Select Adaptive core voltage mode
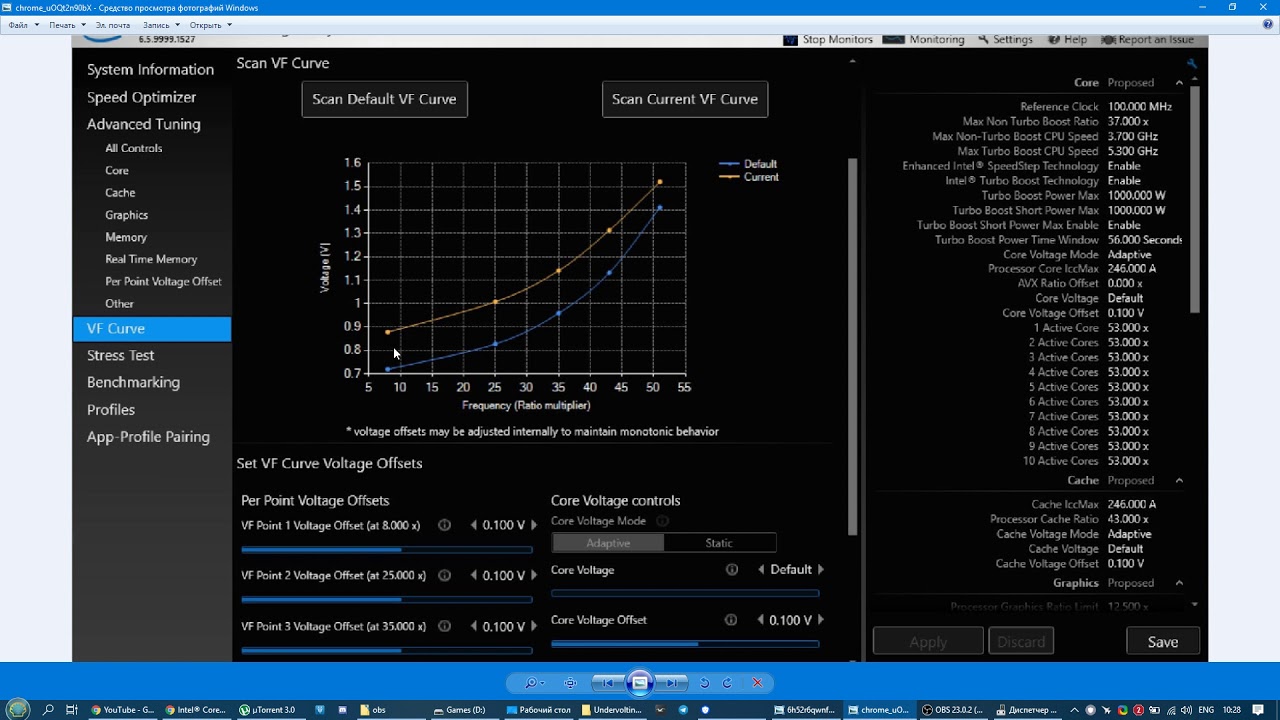Image resolution: width=1280 pixels, height=720 pixels. click(608, 543)
